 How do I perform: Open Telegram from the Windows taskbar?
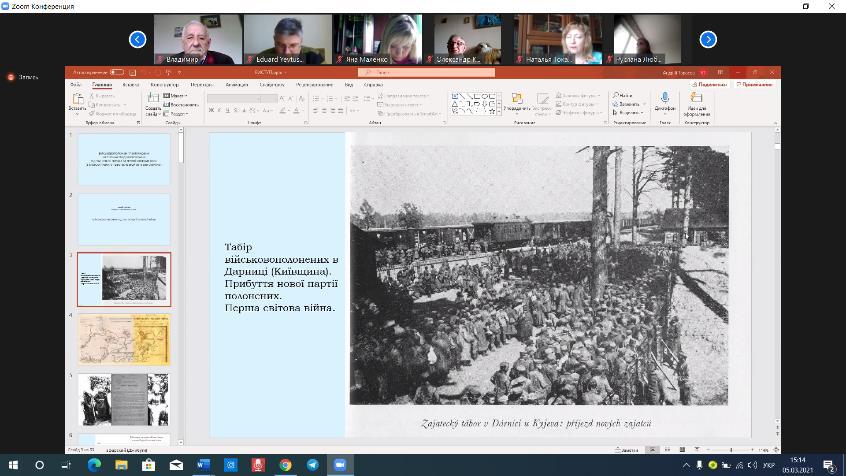[312, 465]
